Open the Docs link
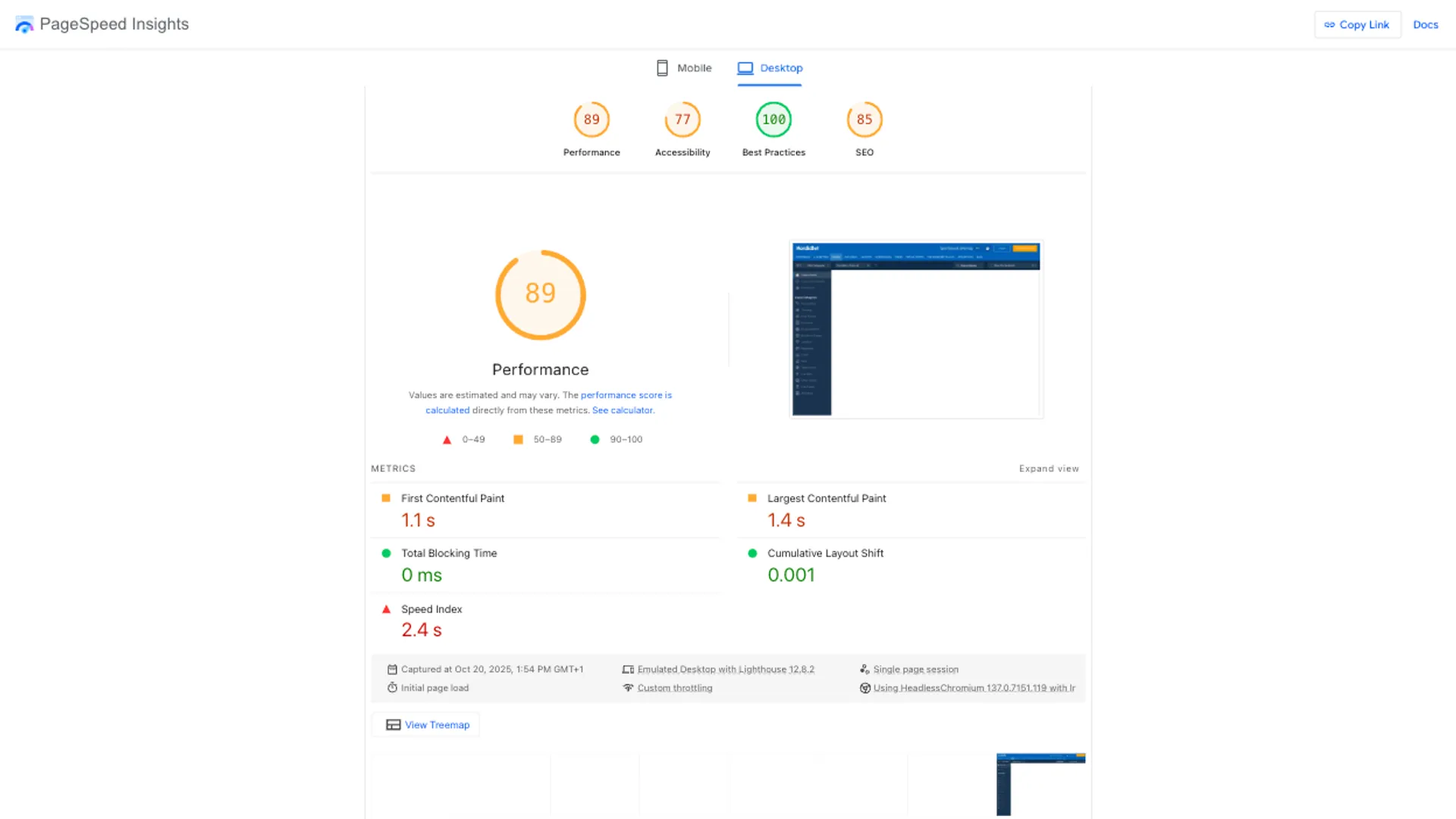Image resolution: width=1456 pixels, height=819 pixels. pos(1426,24)
